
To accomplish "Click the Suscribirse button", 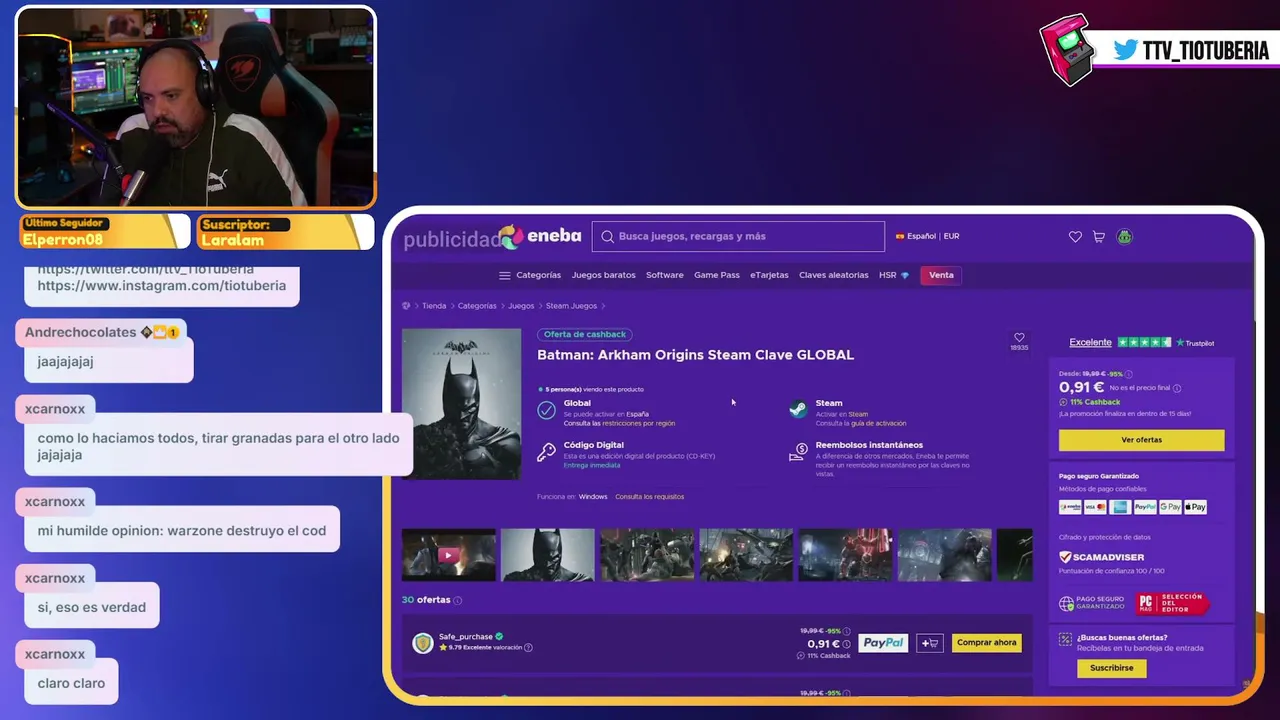I will coord(1112,668).
